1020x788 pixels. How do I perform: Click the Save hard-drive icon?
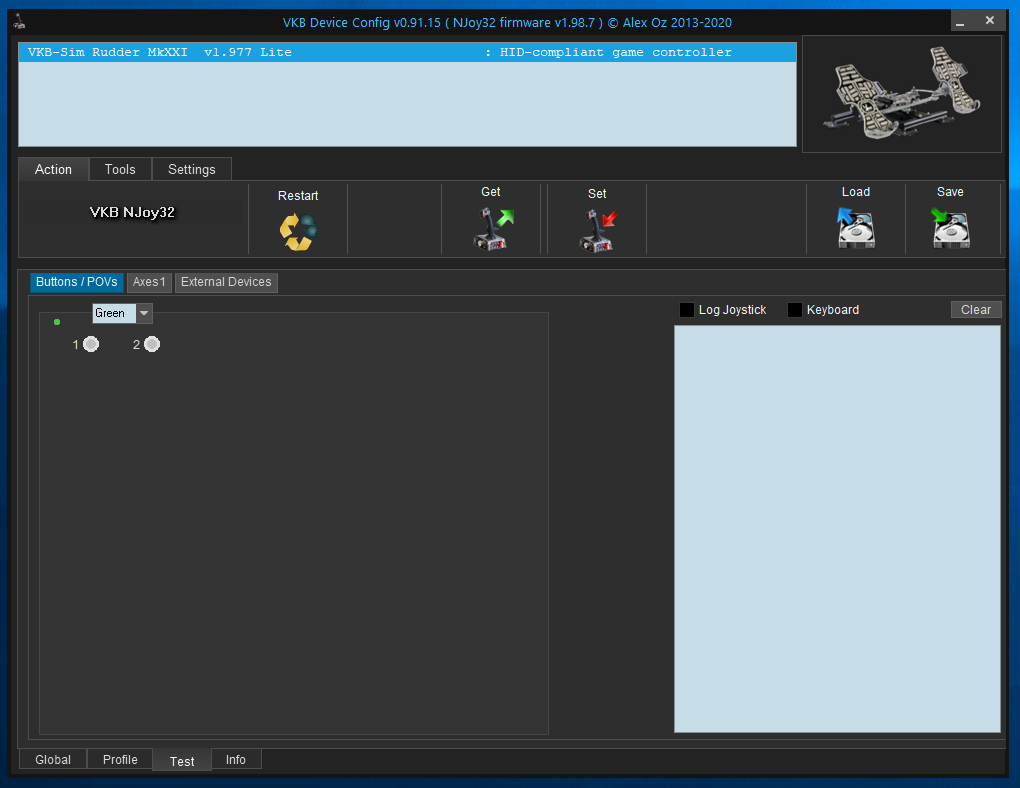(x=950, y=227)
